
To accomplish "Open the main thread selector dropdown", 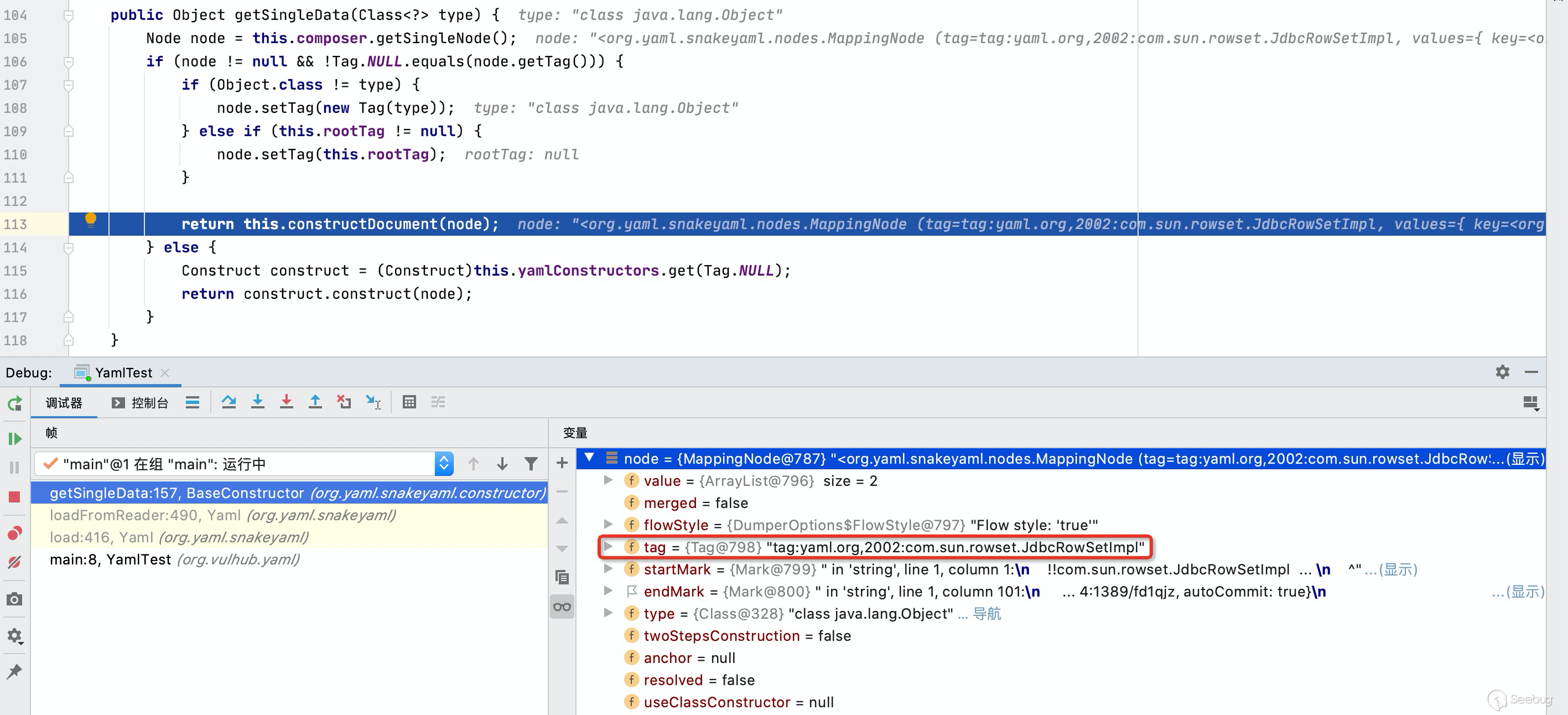I will [444, 464].
